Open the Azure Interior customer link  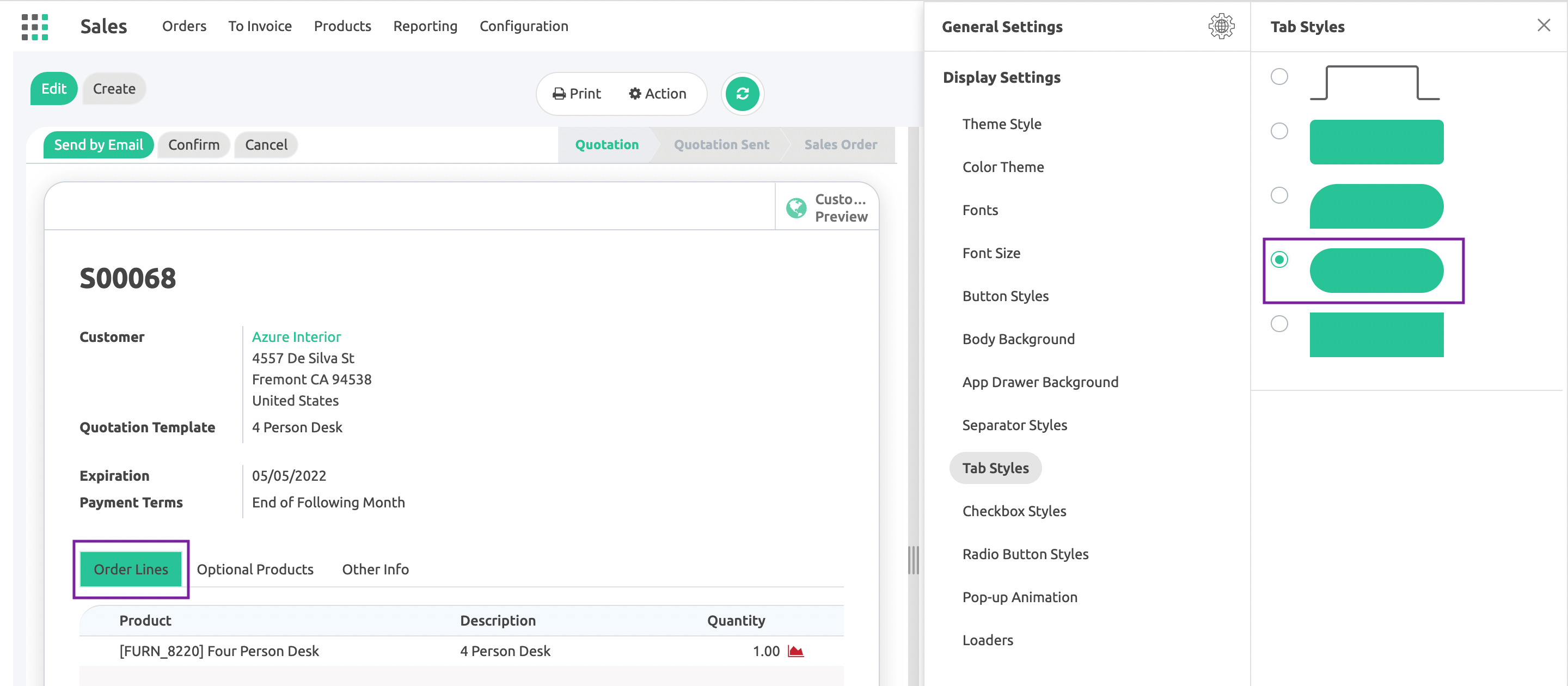click(296, 336)
